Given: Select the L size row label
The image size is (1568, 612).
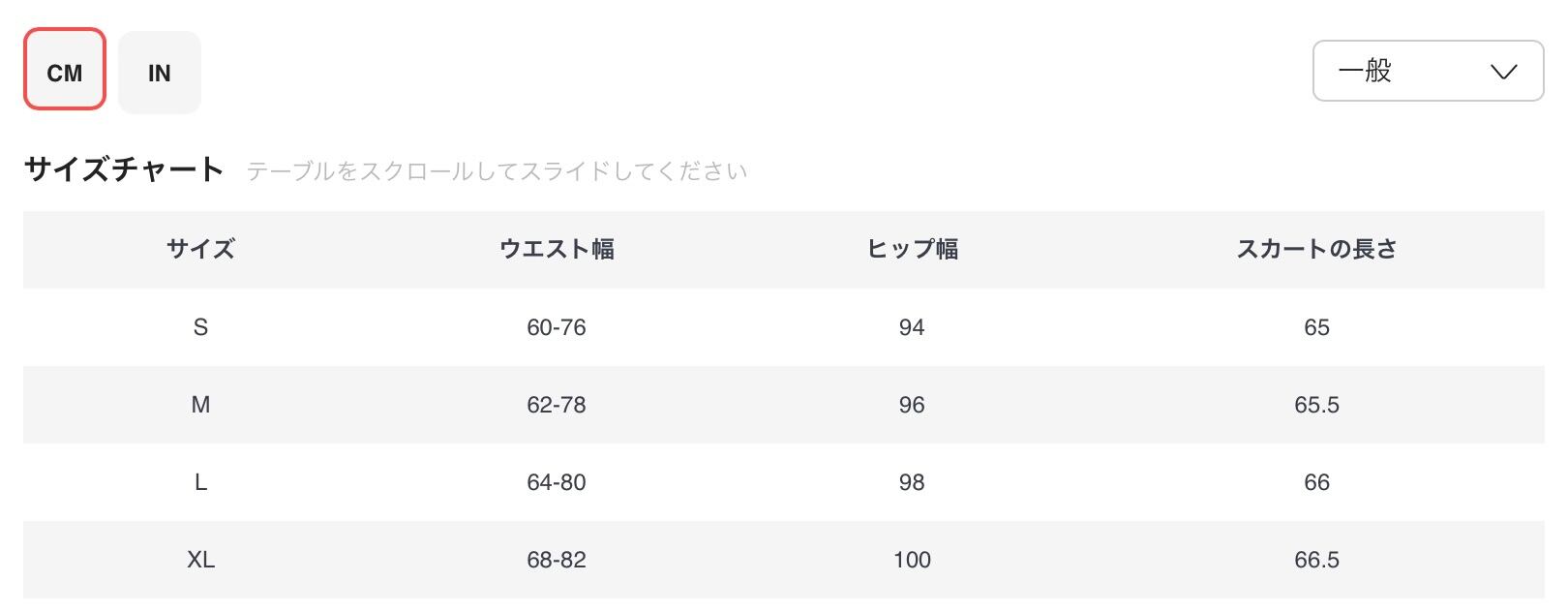Looking at the screenshot, I should (200, 482).
